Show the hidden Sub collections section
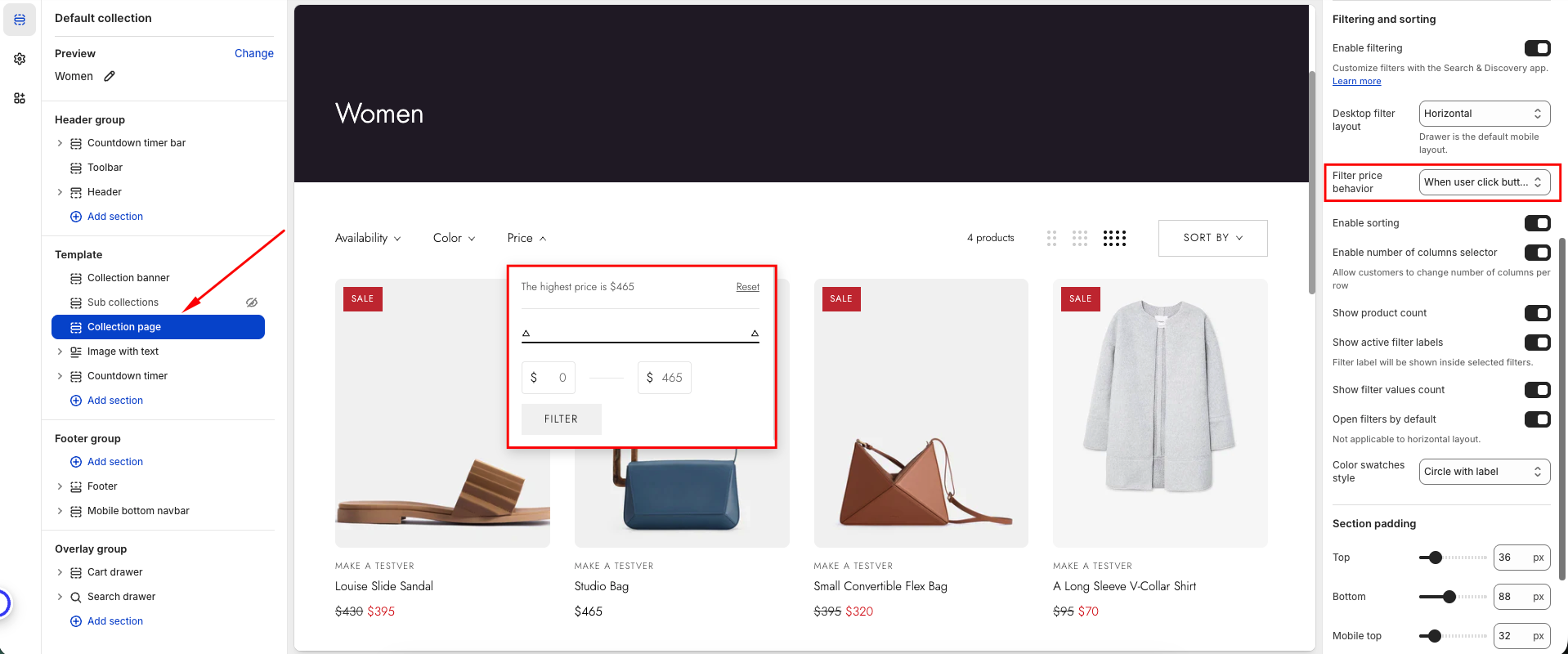 (x=252, y=302)
